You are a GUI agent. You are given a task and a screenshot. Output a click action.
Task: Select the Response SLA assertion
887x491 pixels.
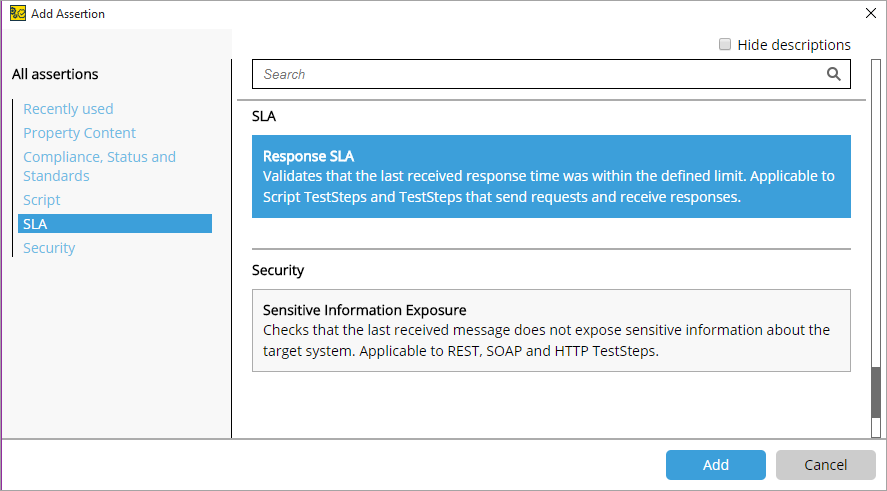coord(551,176)
